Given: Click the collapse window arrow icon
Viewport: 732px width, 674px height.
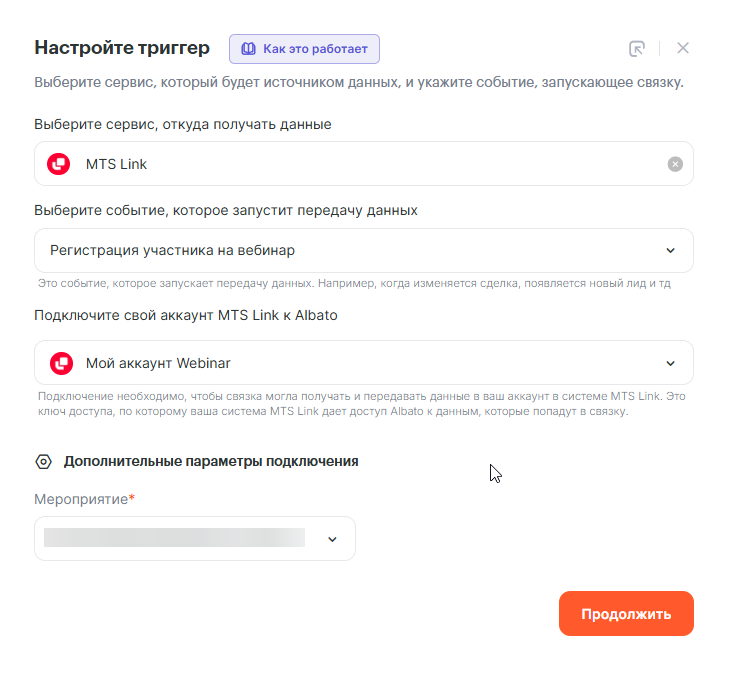Looking at the screenshot, I should point(637,48).
